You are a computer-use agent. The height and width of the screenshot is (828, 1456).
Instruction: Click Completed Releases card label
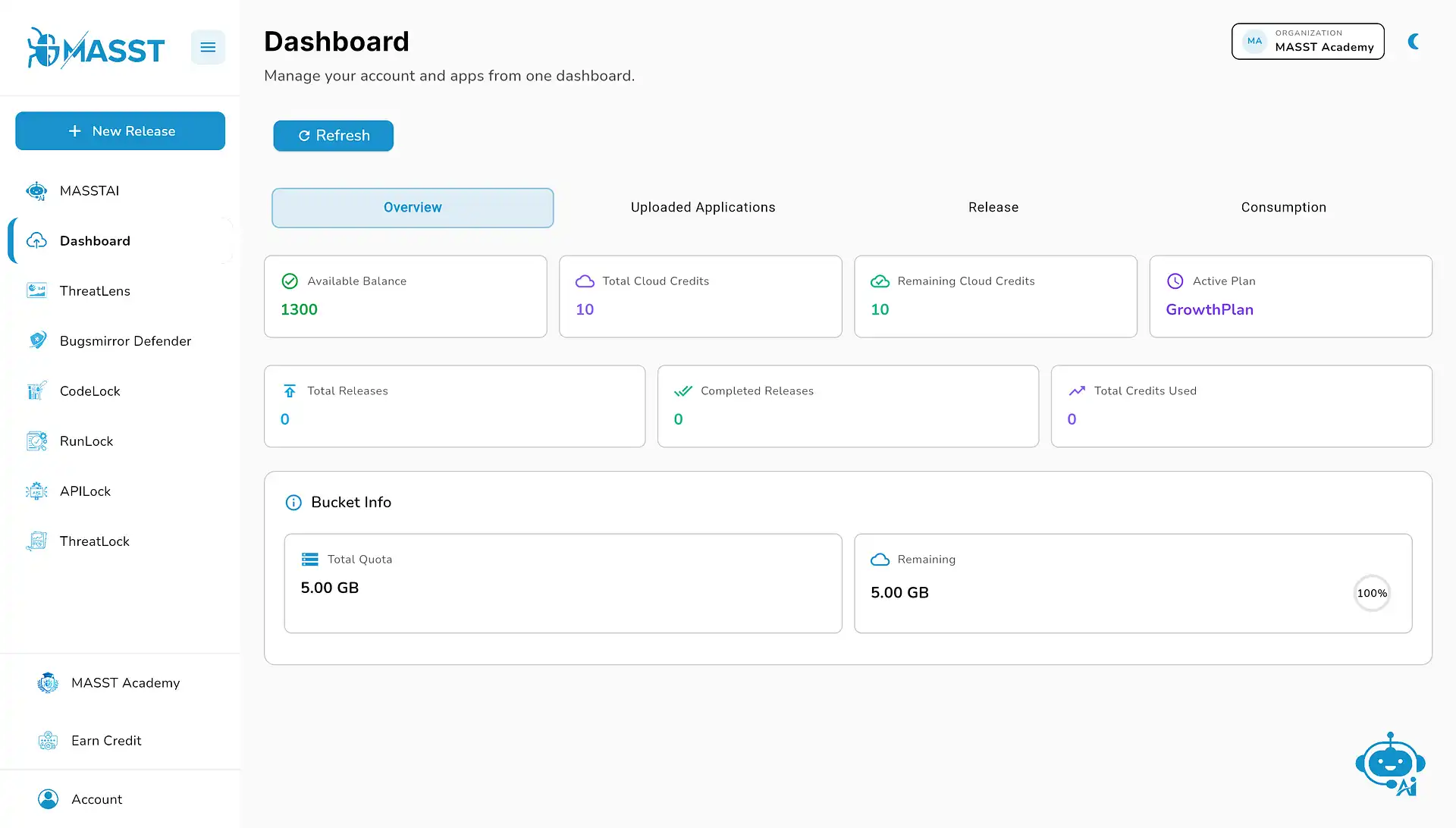coord(757,391)
